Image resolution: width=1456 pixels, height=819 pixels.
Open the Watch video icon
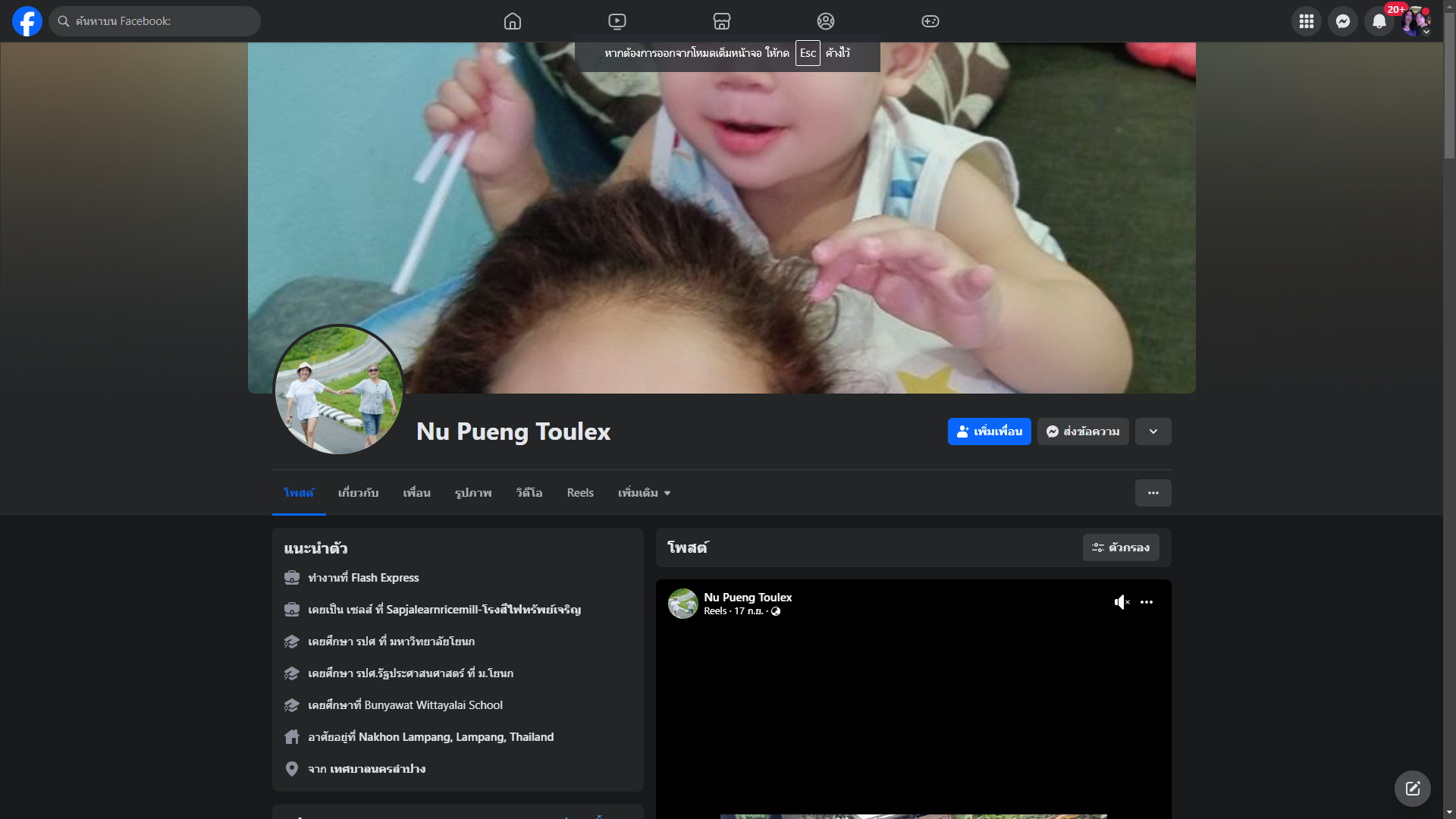[617, 21]
